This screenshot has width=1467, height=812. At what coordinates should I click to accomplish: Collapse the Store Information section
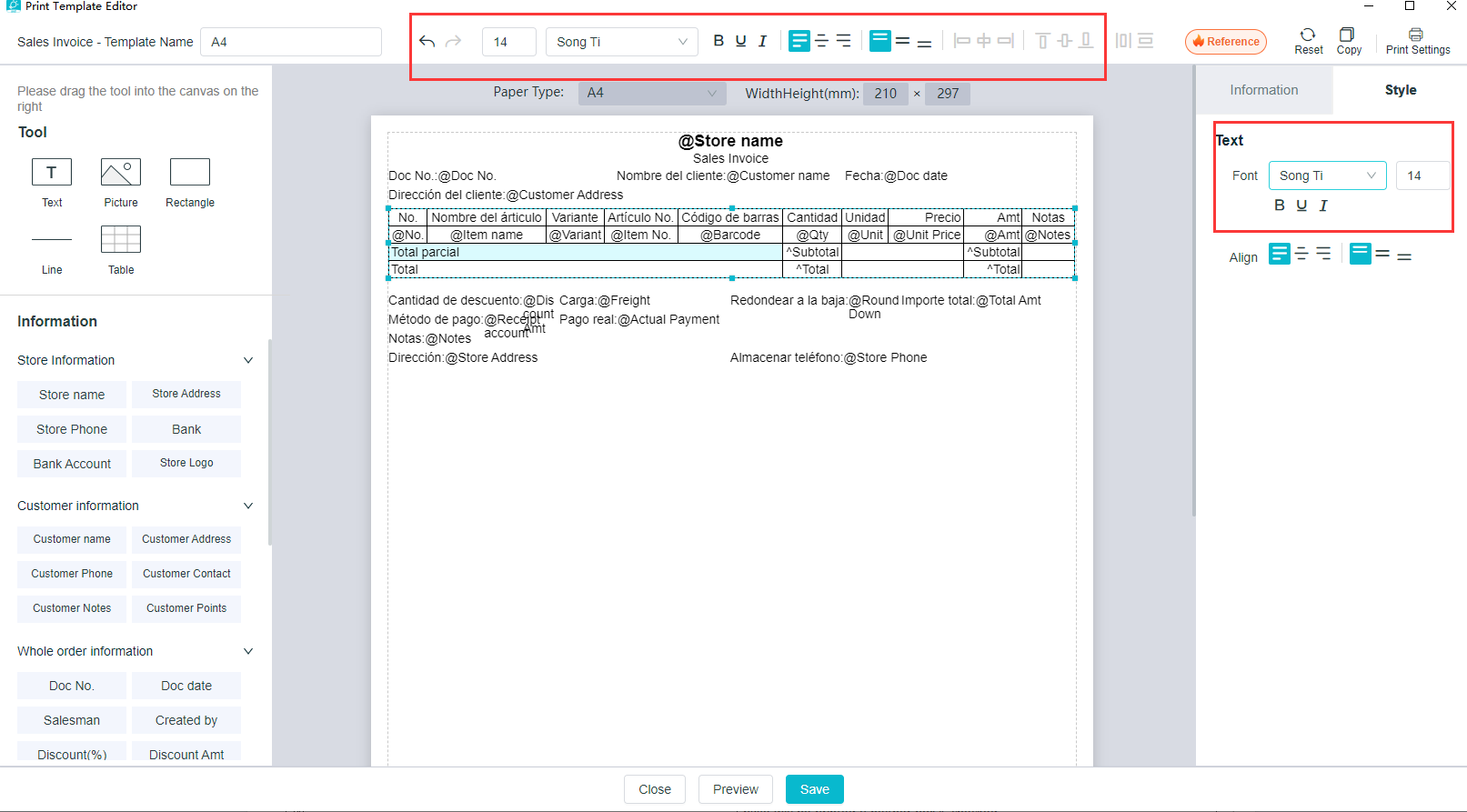coord(248,360)
